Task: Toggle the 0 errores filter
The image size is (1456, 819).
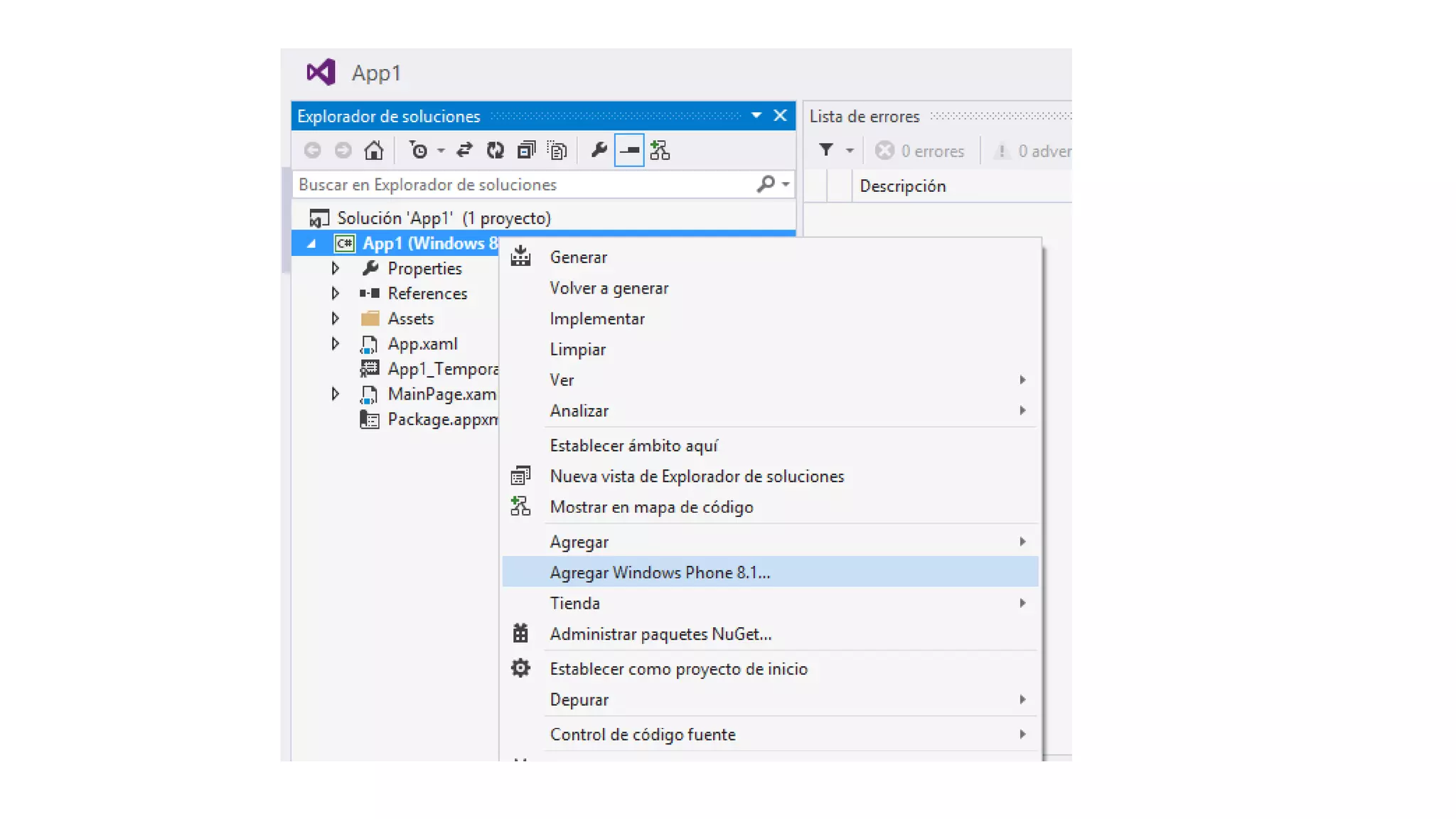Action: tap(919, 151)
